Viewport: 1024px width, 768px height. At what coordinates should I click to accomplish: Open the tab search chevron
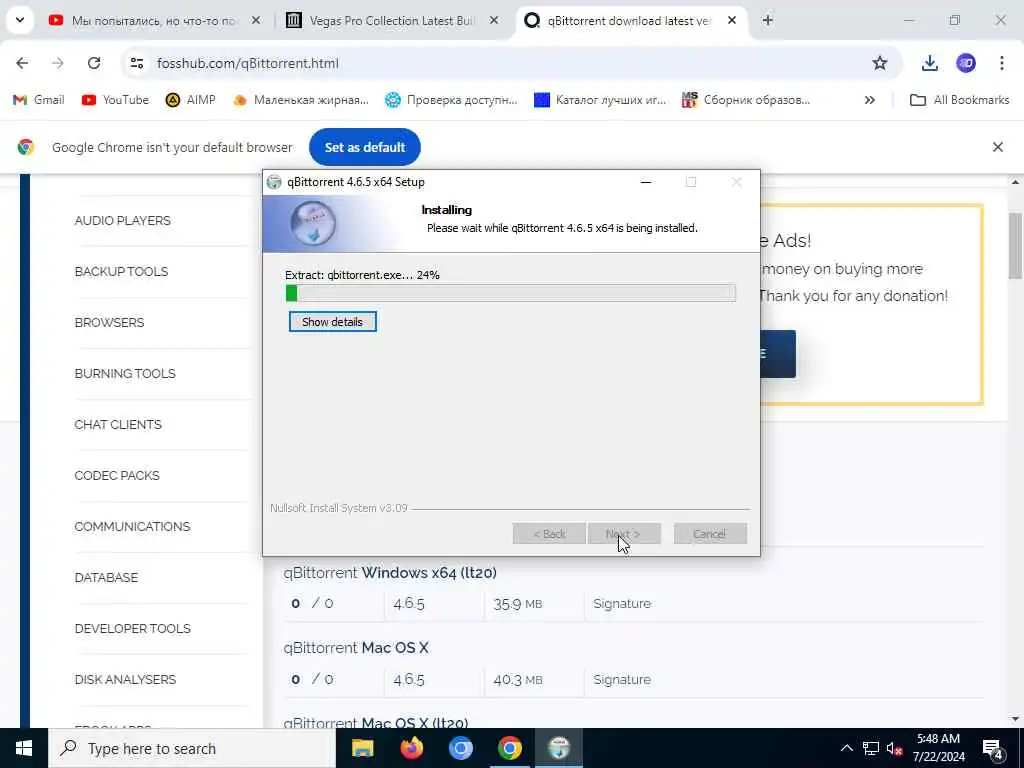[x=20, y=20]
